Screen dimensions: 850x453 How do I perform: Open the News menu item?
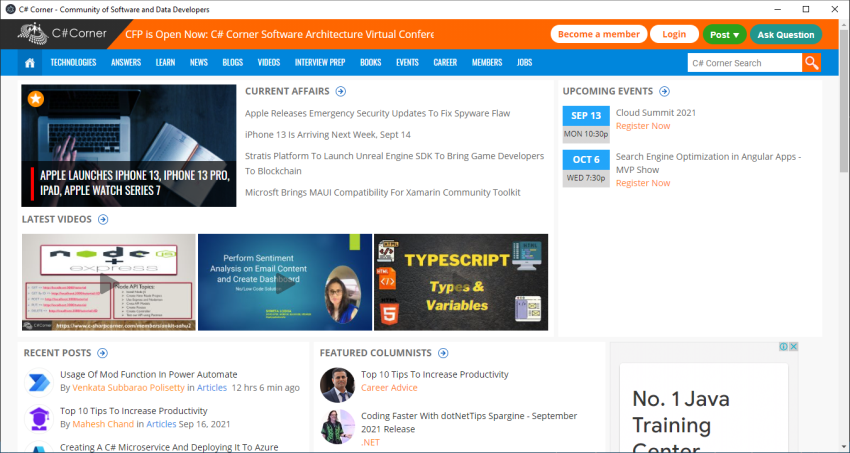coord(199,63)
